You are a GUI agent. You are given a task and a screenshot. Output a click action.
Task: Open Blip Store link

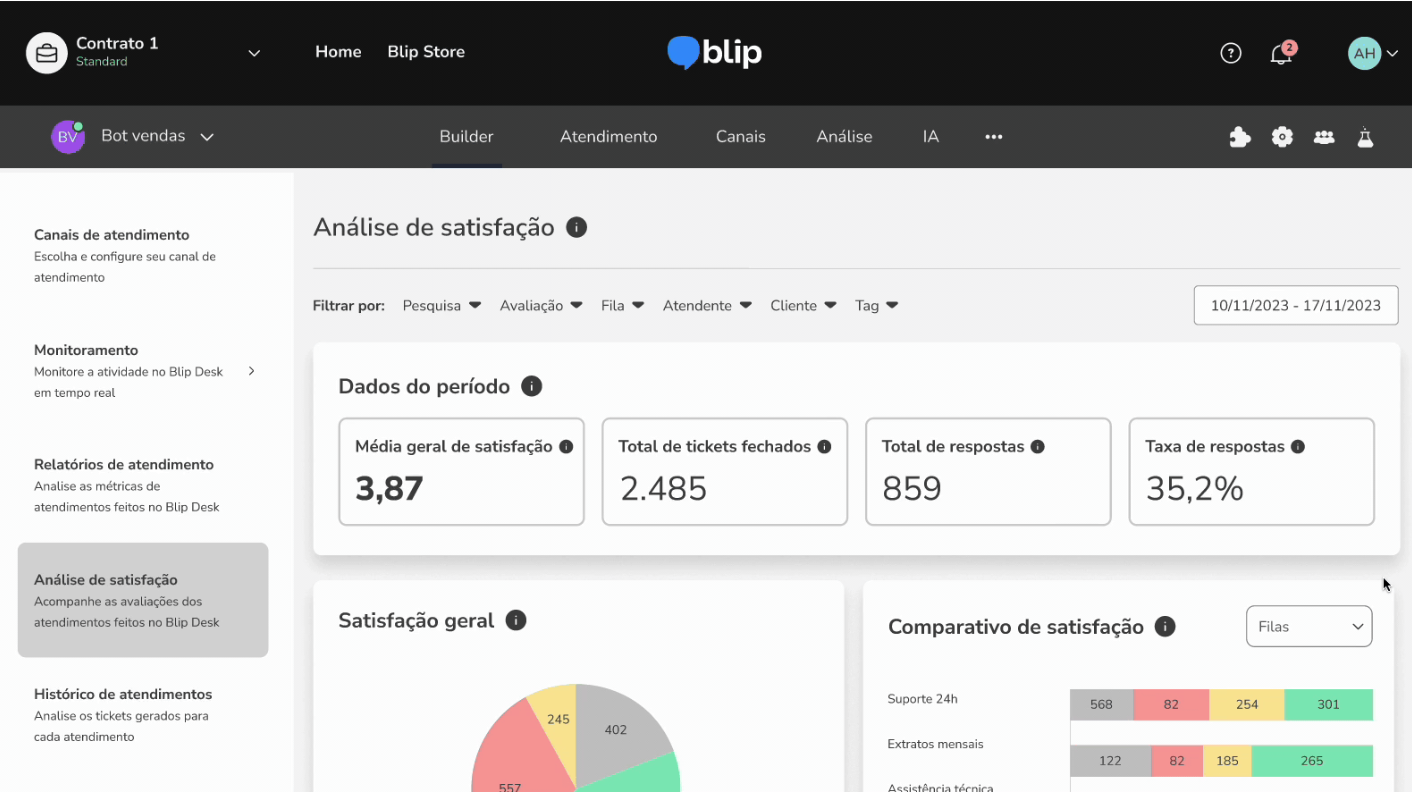(x=426, y=52)
